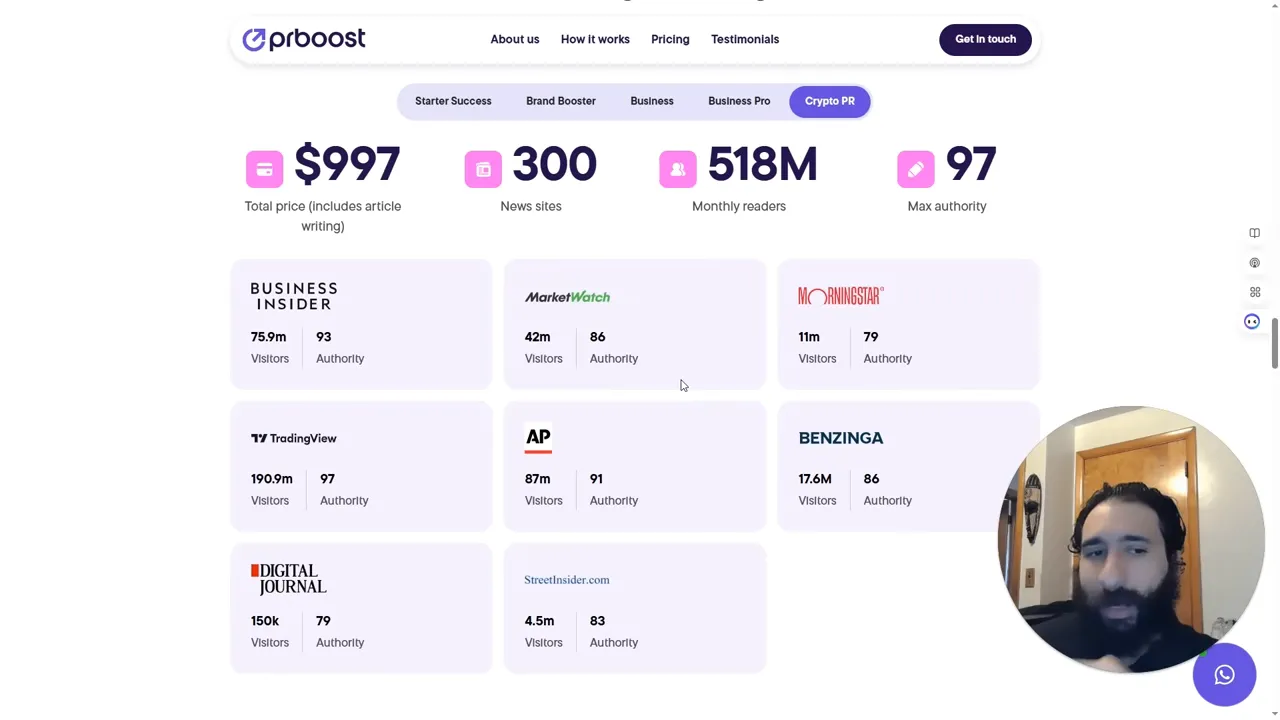Image resolution: width=1280 pixels, height=720 pixels.
Task: Select the Starter Success plan tab
Action: [453, 101]
